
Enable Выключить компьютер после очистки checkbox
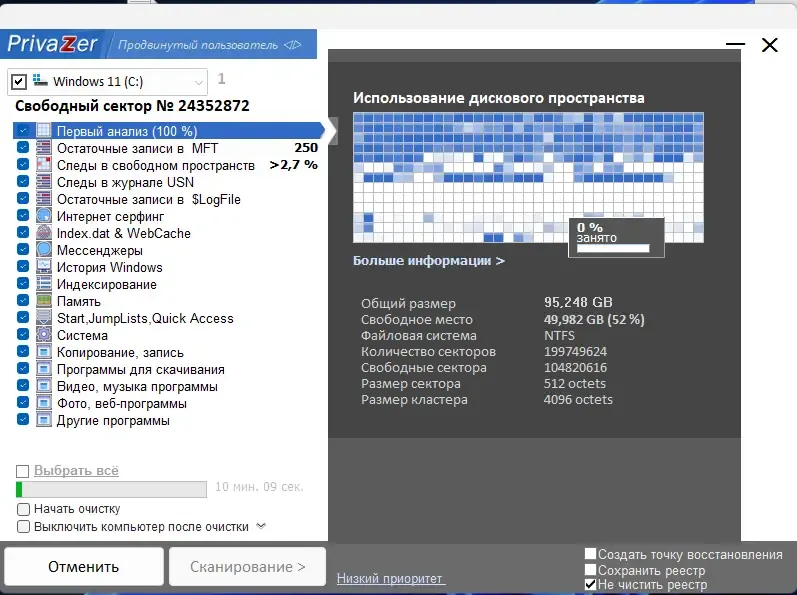pyautogui.click(x=23, y=526)
